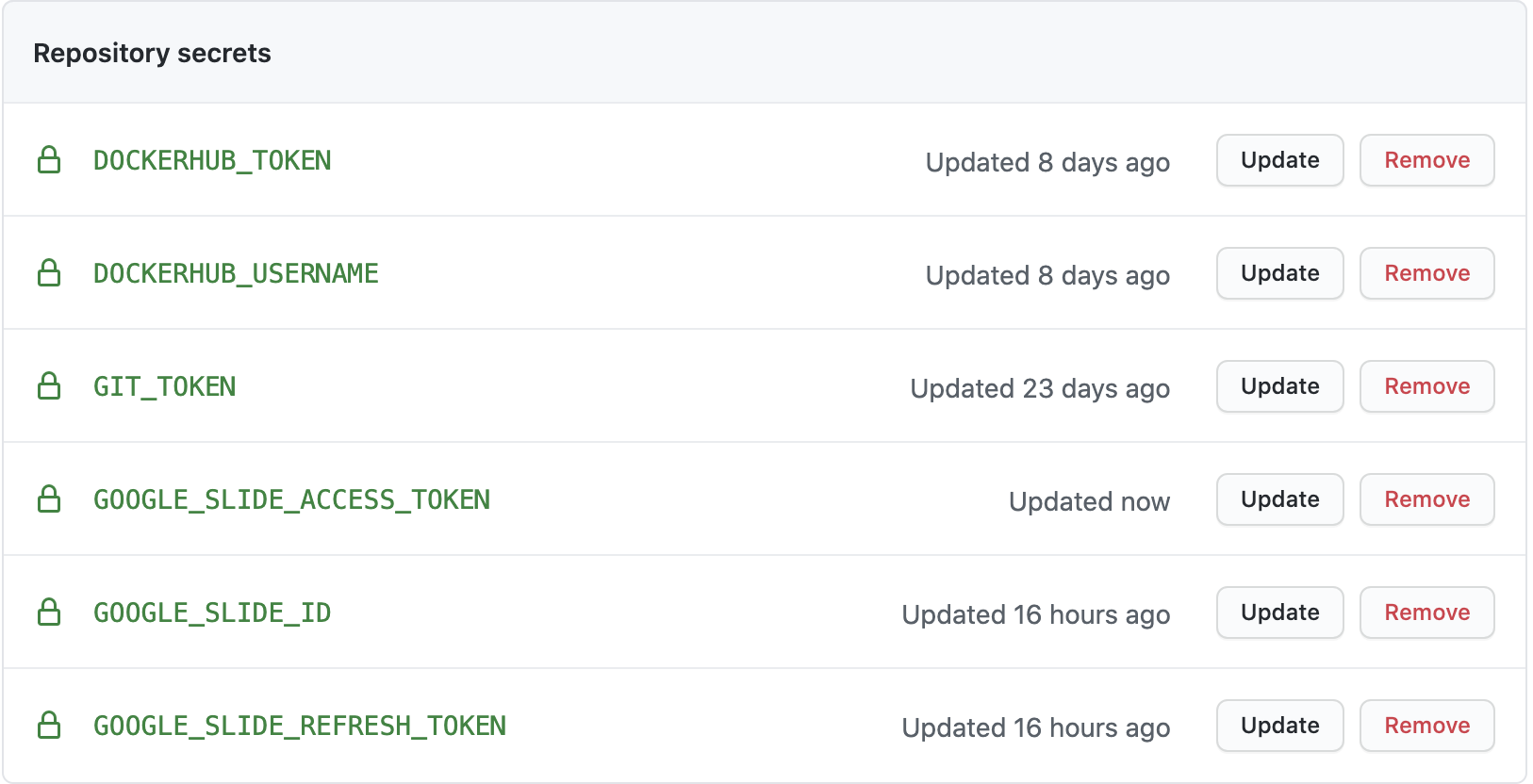Click the lock icon beside DOCKERHUB_TOKEN
The height and width of the screenshot is (784, 1533).
click(49, 160)
